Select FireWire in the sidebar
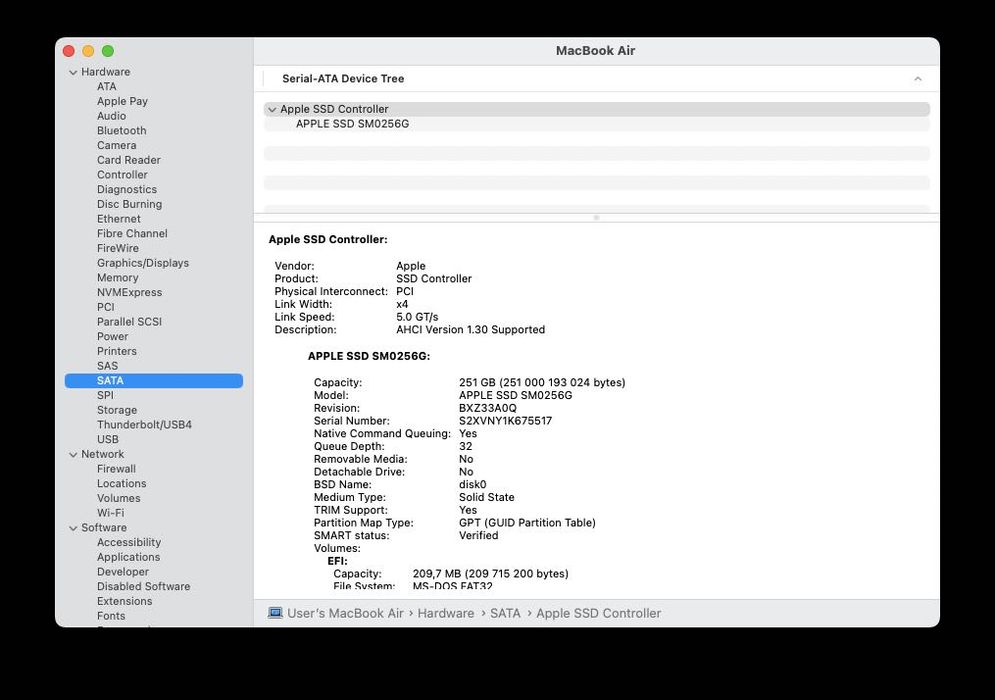This screenshot has height=700, width=995. coord(117,248)
